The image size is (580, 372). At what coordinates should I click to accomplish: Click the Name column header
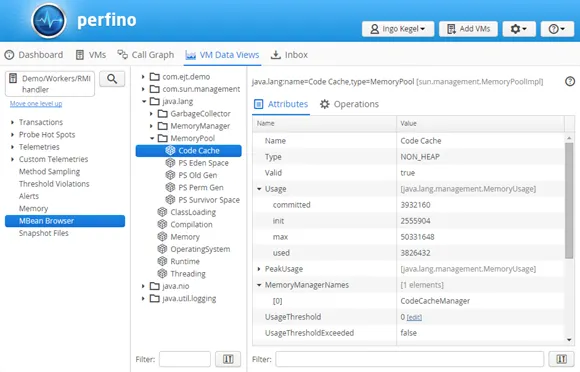point(324,124)
